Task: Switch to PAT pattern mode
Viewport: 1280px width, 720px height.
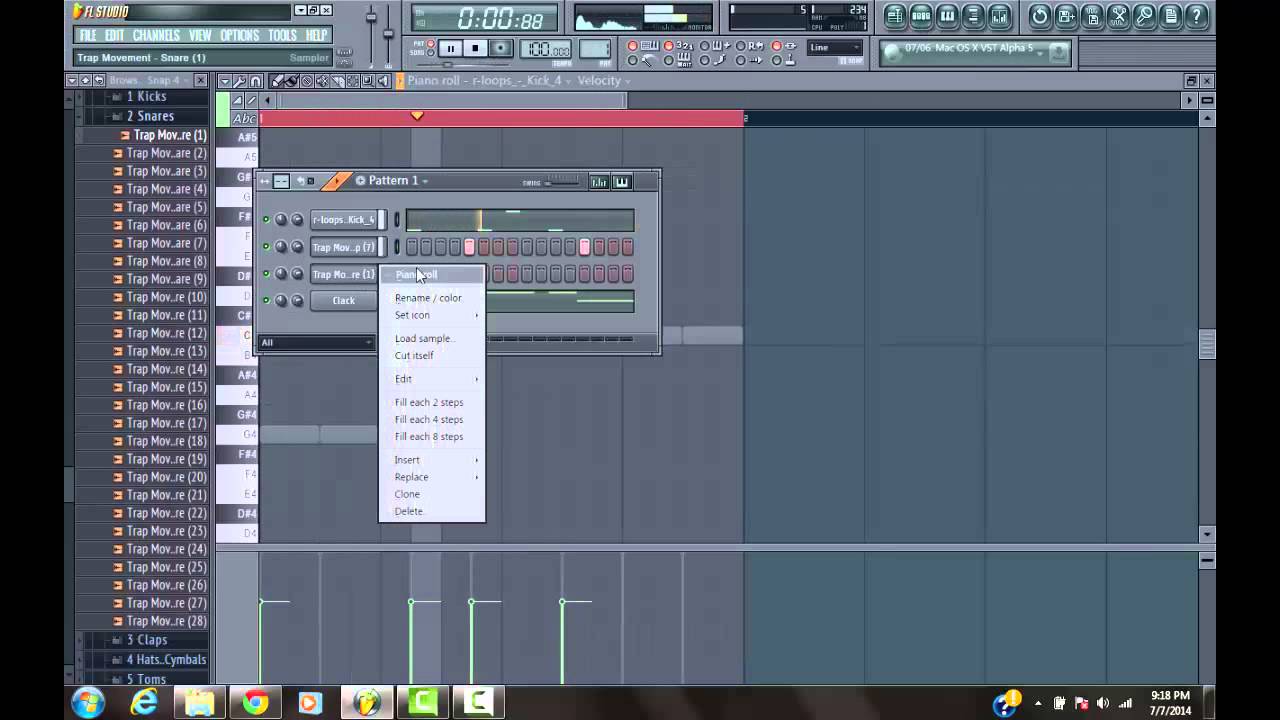Action: [430, 43]
